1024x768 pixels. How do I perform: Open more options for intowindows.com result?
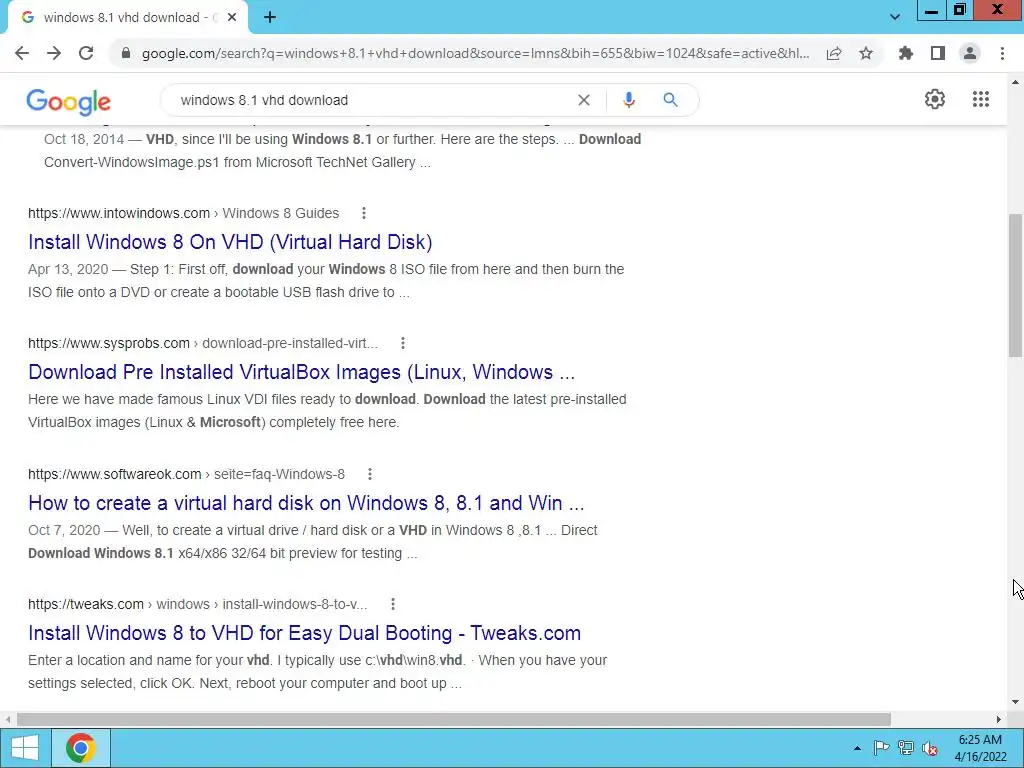[364, 213]
